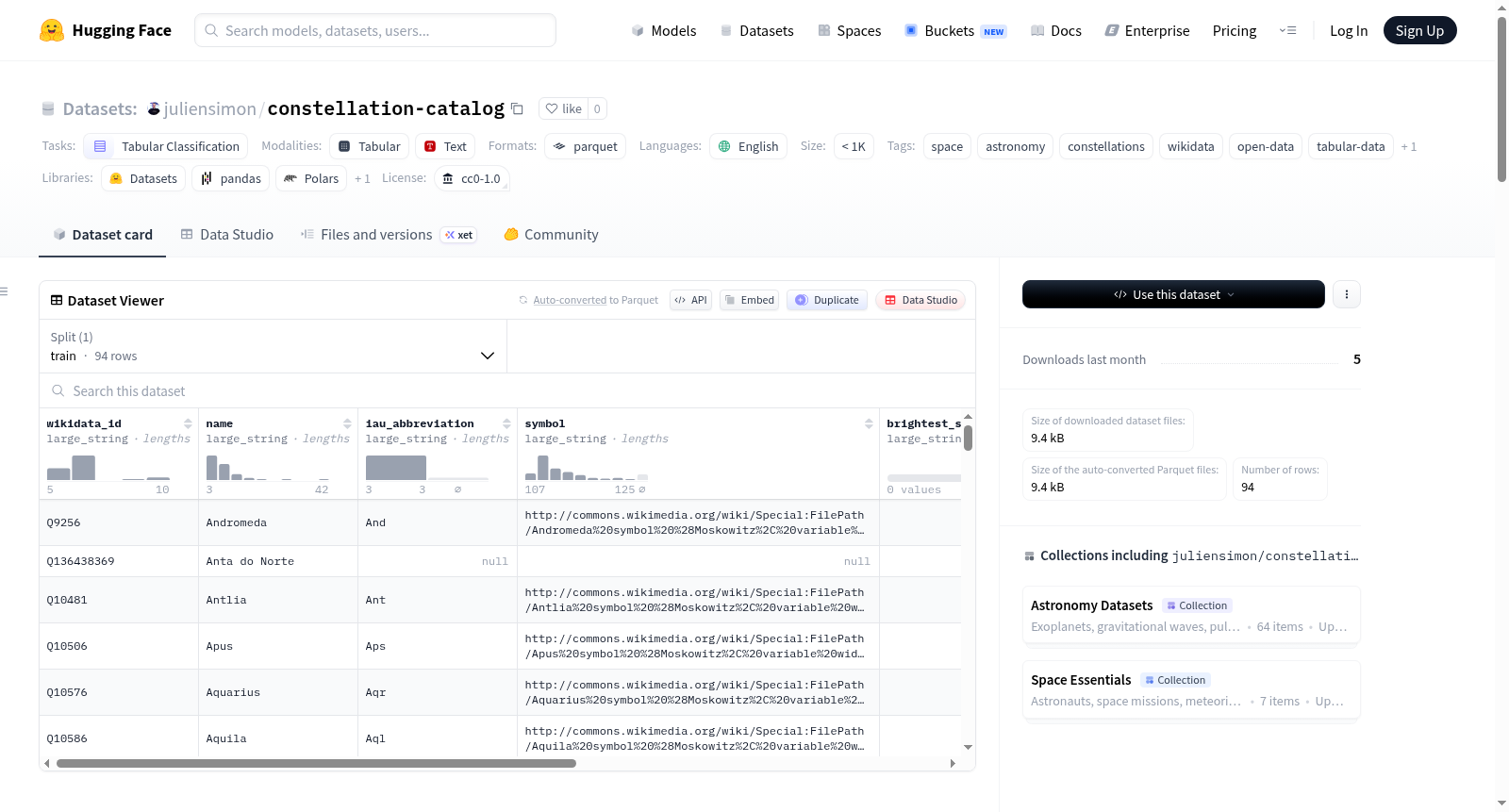Select the pandas library tag

click(230, 178)
